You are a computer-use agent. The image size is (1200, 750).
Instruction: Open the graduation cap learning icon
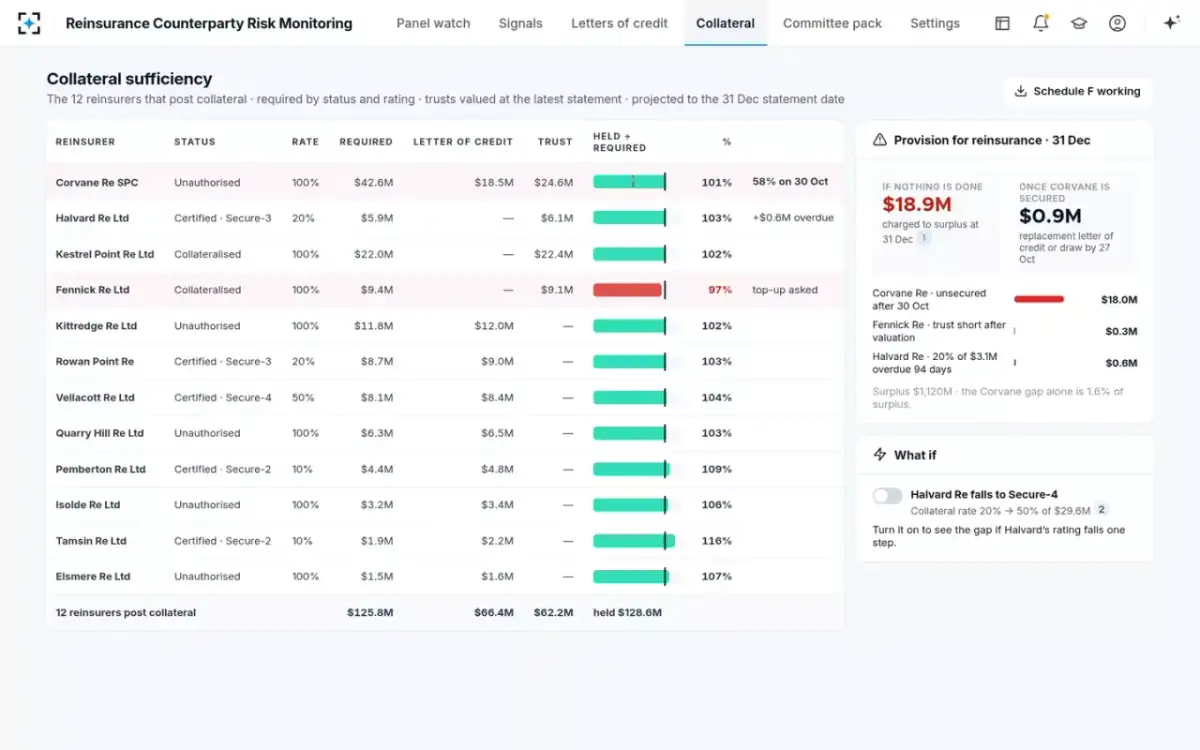pos(1079,23)
